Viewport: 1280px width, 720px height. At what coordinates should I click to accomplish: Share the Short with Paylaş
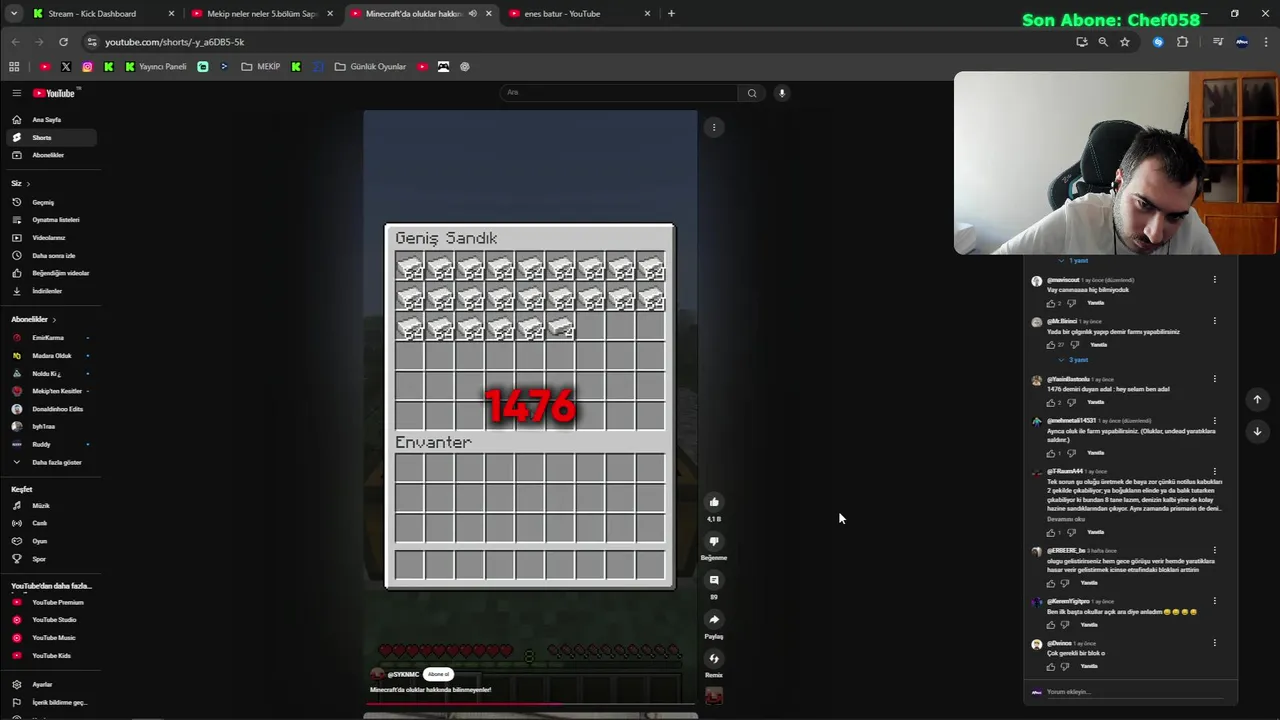[714, 619]
